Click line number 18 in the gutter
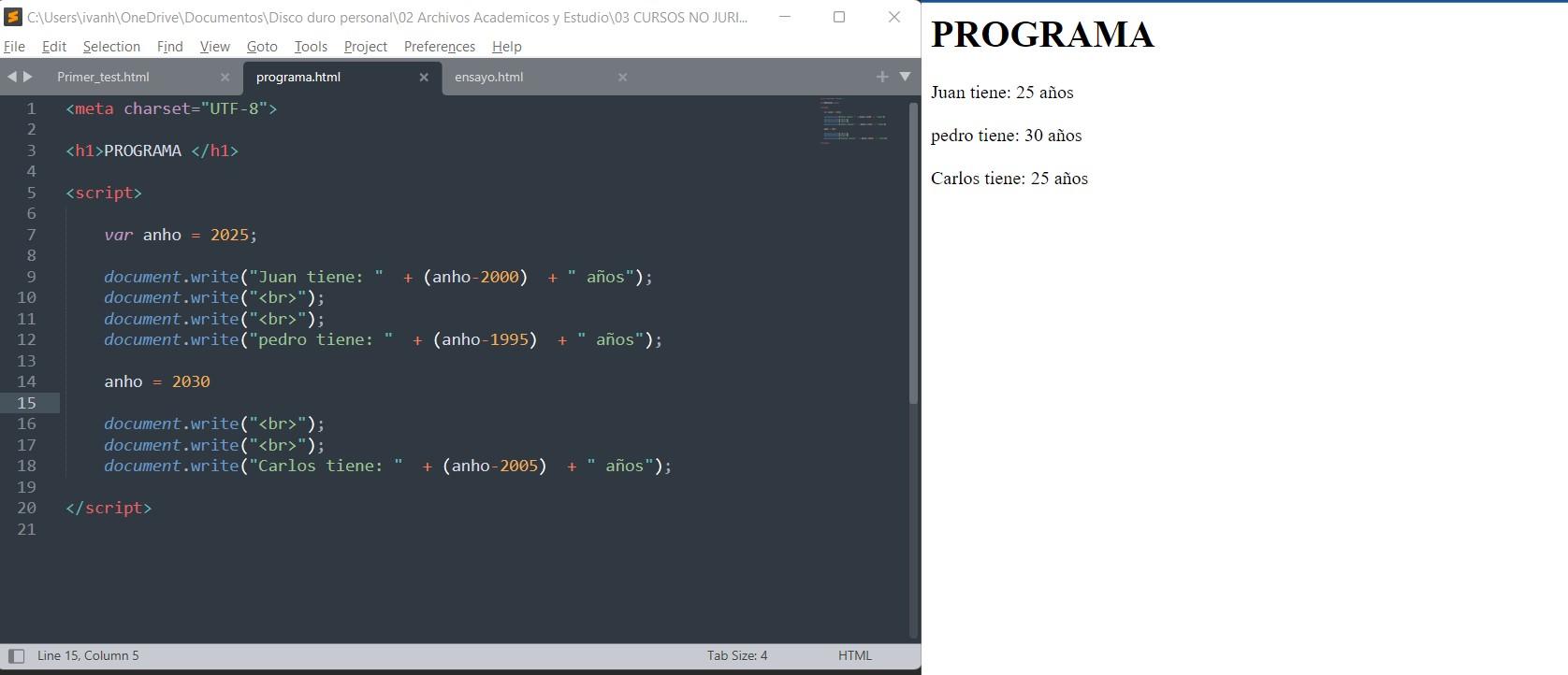The image size is (1568, 675). tap(26, 466)
